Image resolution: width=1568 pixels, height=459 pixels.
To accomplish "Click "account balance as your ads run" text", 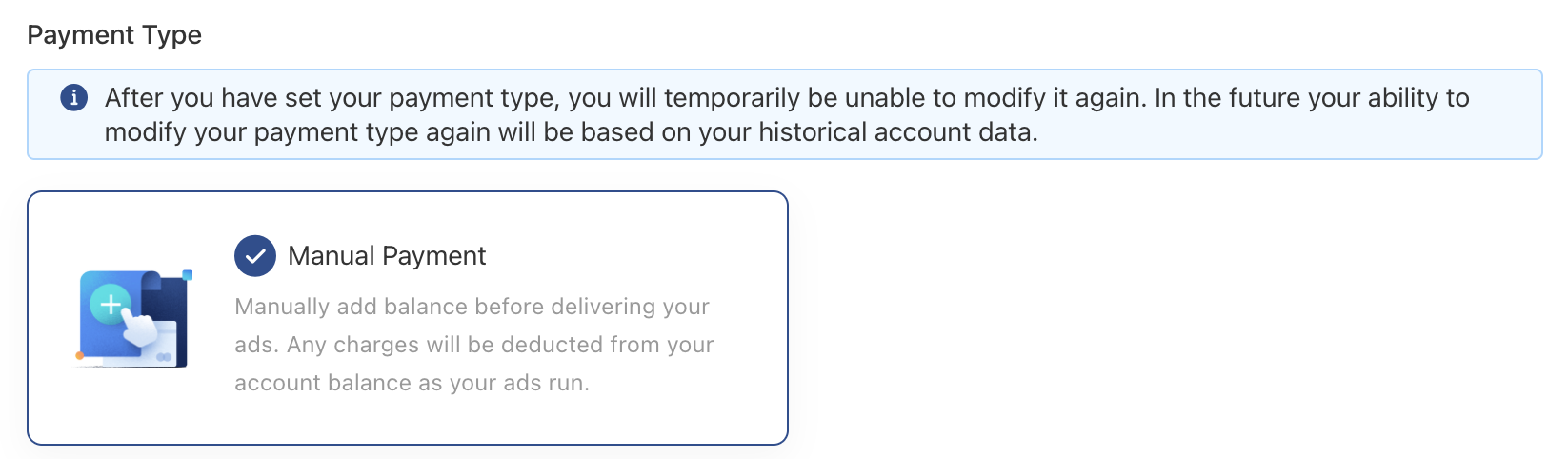I will coord(412,383).
